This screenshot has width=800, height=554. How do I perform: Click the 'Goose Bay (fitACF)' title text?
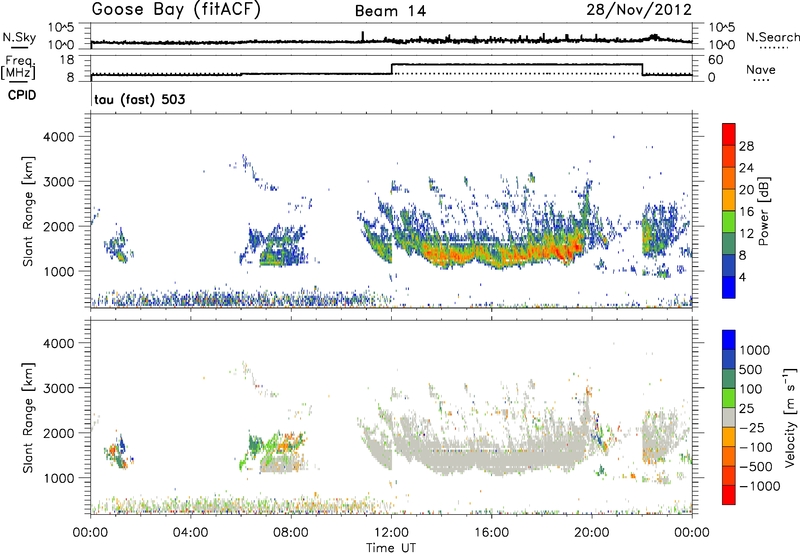(176, 10)
